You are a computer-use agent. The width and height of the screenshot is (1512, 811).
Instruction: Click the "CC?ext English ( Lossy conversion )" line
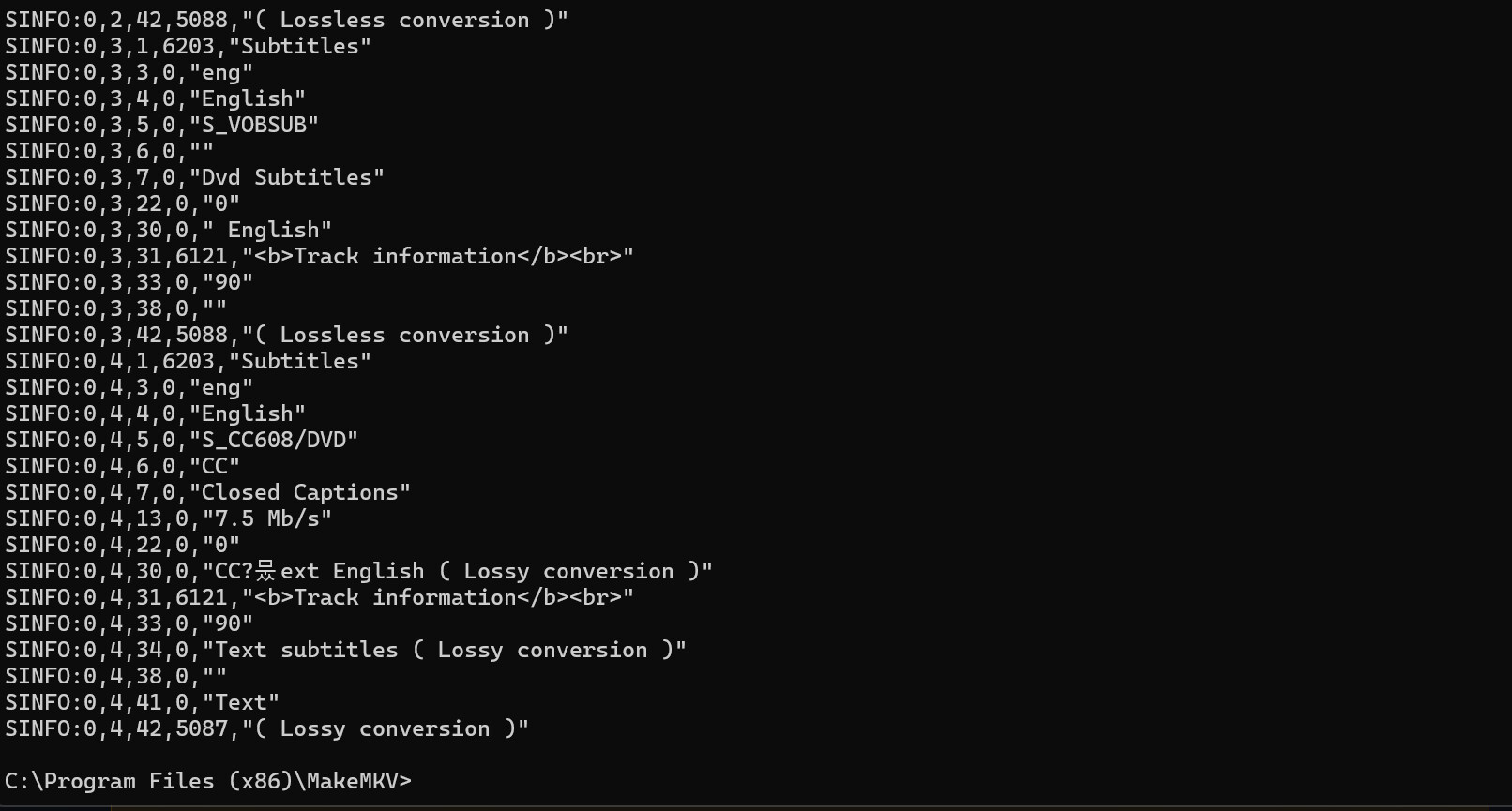(x=359, y=571)
